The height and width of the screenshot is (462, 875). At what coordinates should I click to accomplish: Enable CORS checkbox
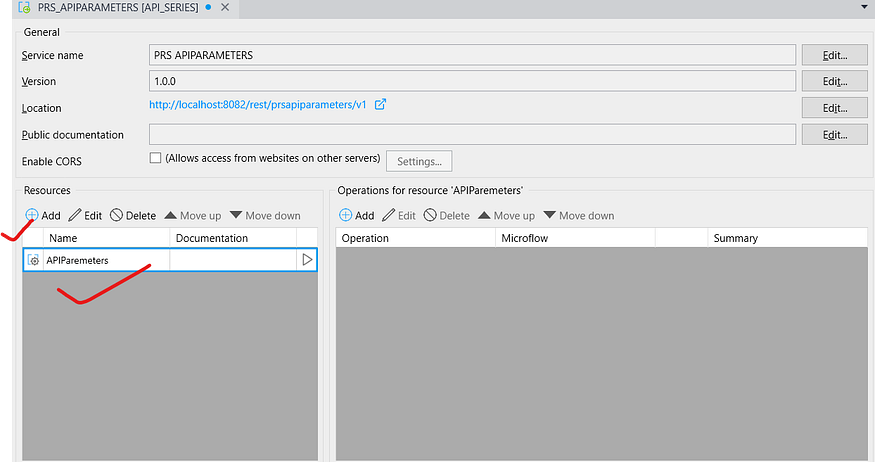(x=155, y=158)
